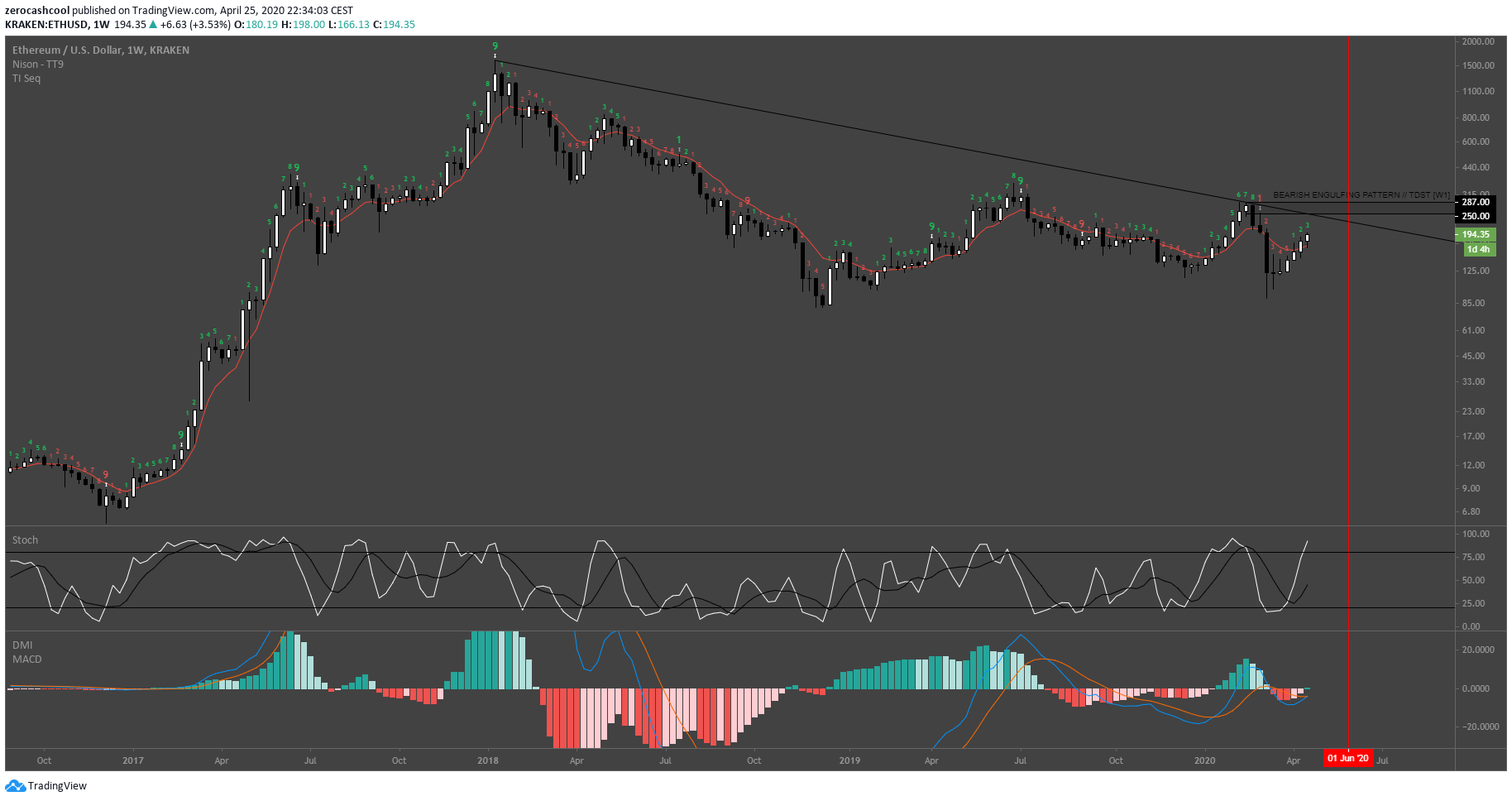Click the 2019 label on time axis
1512x801 pixels.
click(x=849, y=760)
